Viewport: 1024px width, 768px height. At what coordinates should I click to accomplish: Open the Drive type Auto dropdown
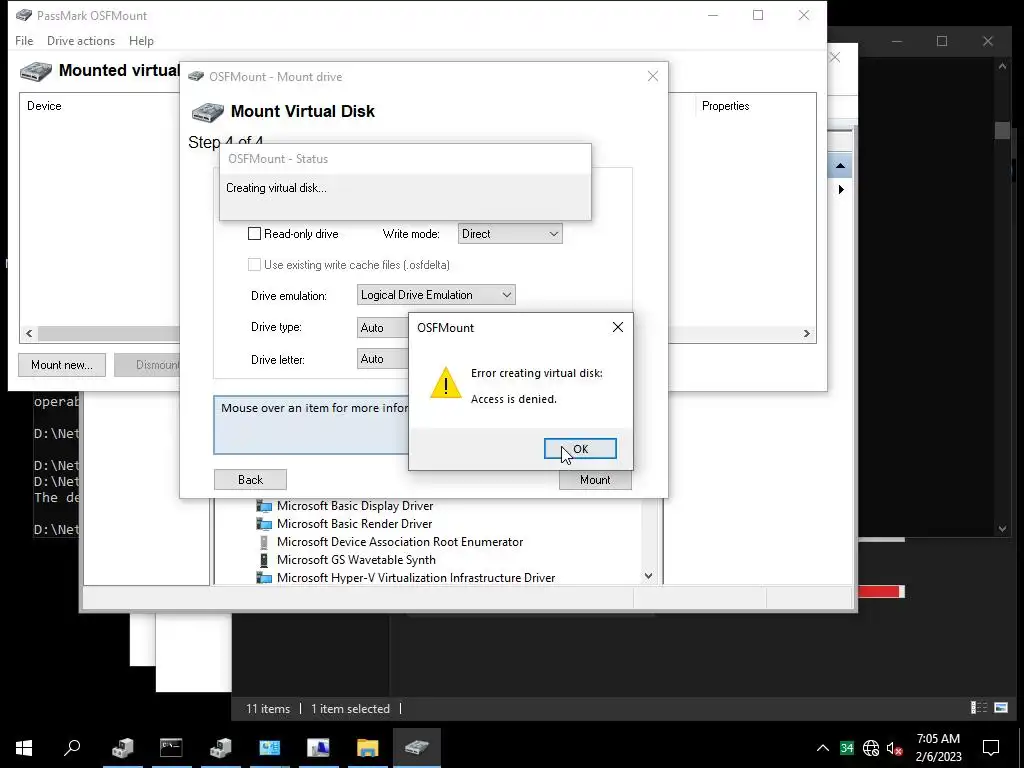point(383,327)
